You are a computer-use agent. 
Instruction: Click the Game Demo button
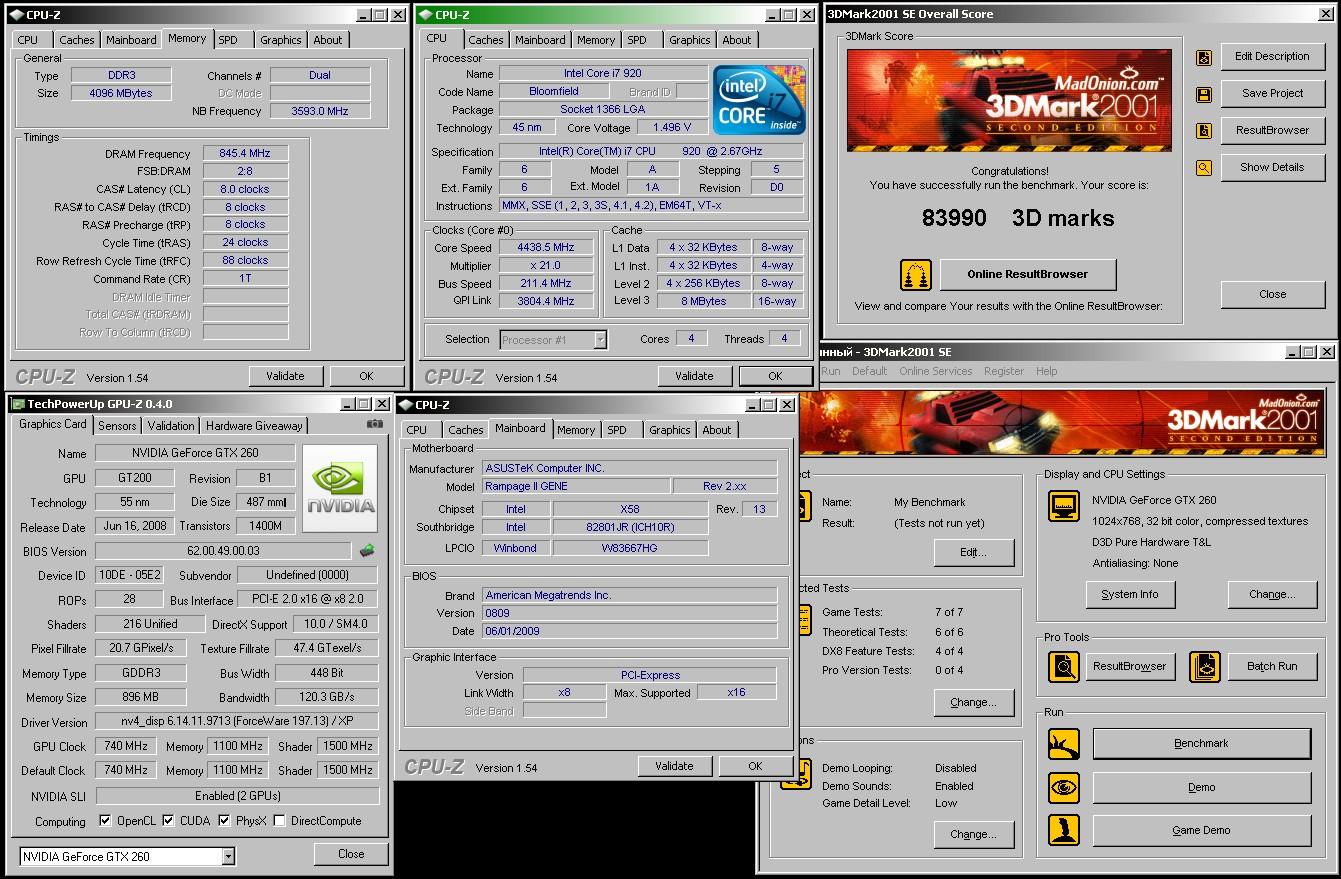(1201, 830)
